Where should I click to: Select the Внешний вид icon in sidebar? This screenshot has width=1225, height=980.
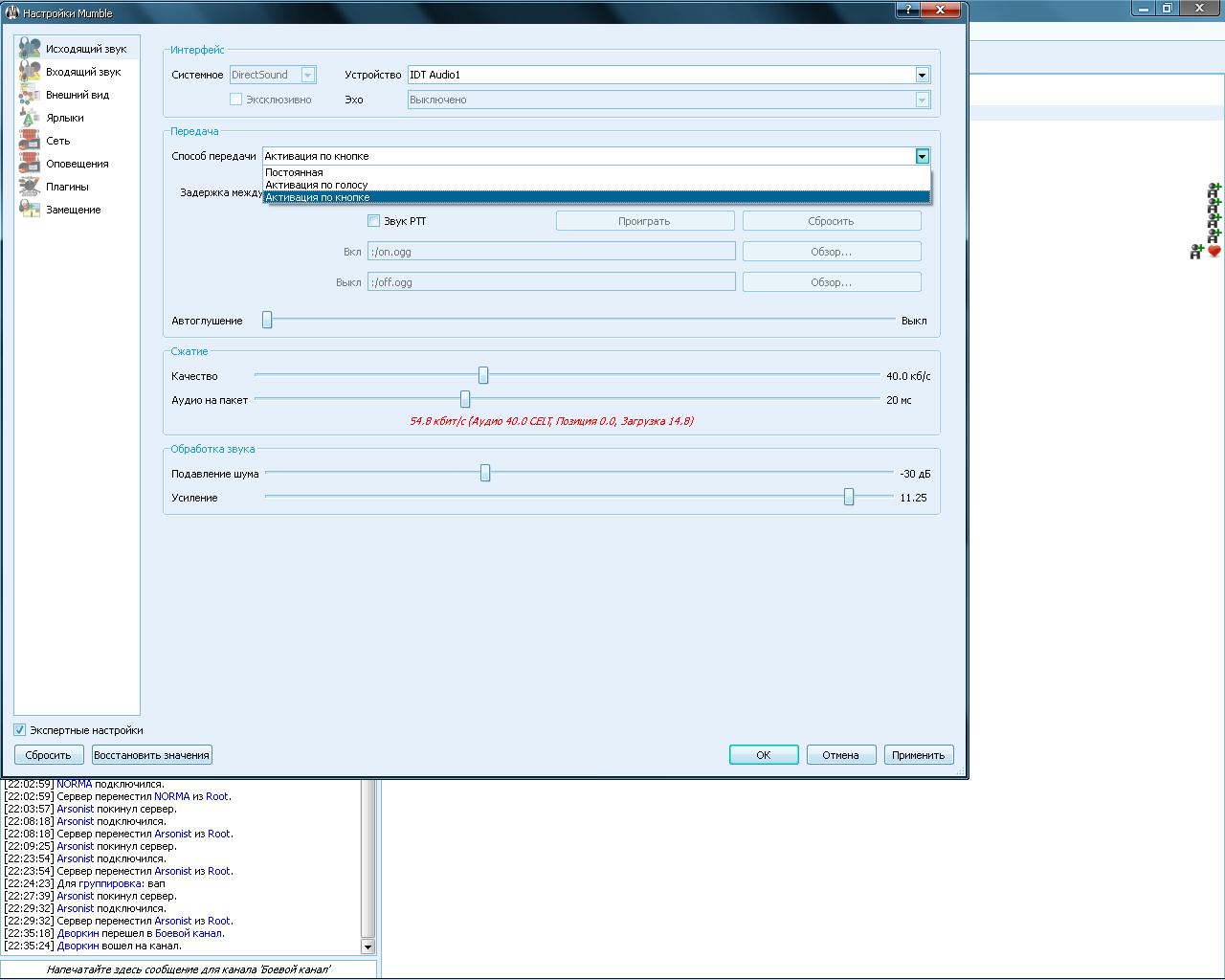[30, 95]
